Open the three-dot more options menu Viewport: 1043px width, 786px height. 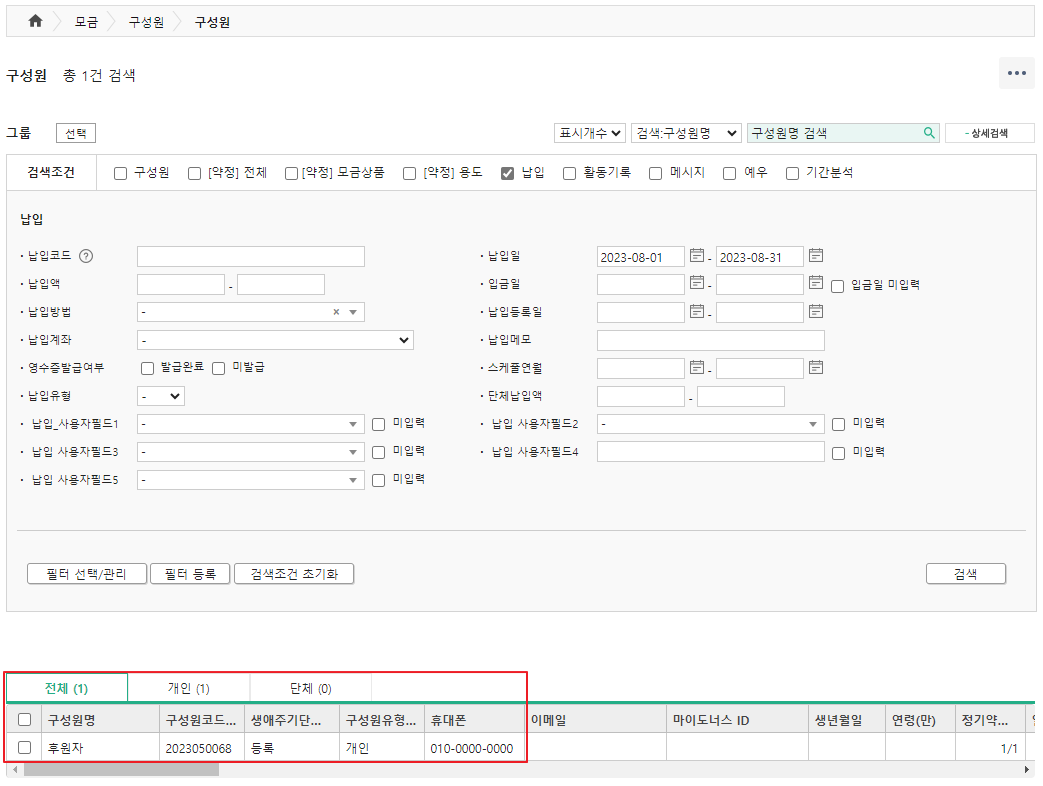1017,74
